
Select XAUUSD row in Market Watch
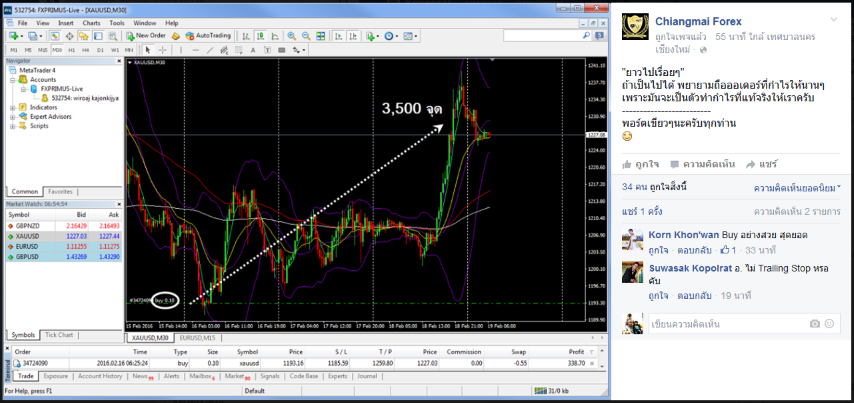tap(64, 236)
